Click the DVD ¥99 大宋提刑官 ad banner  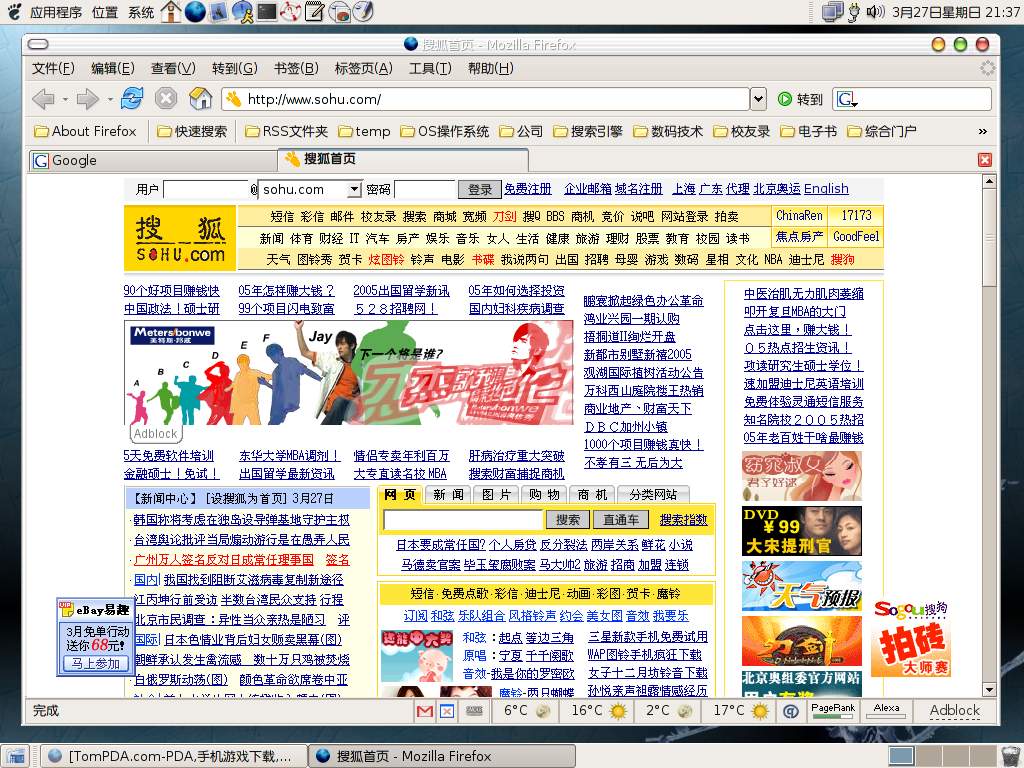pos(802,531)
